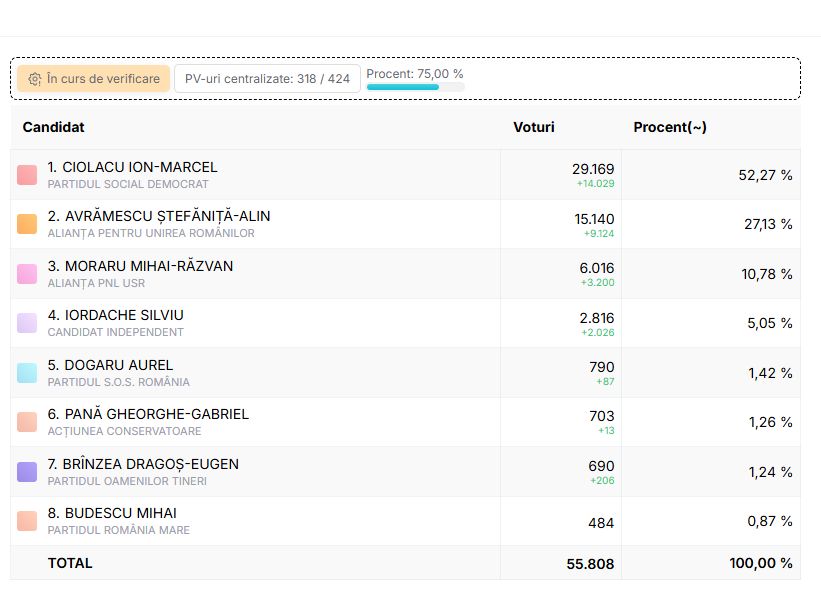The width and height of the screenshot is (821, 605).
Task: Click the peach swatch for Pană Gheorghe-Gabriel
Action: pos(27,422)
